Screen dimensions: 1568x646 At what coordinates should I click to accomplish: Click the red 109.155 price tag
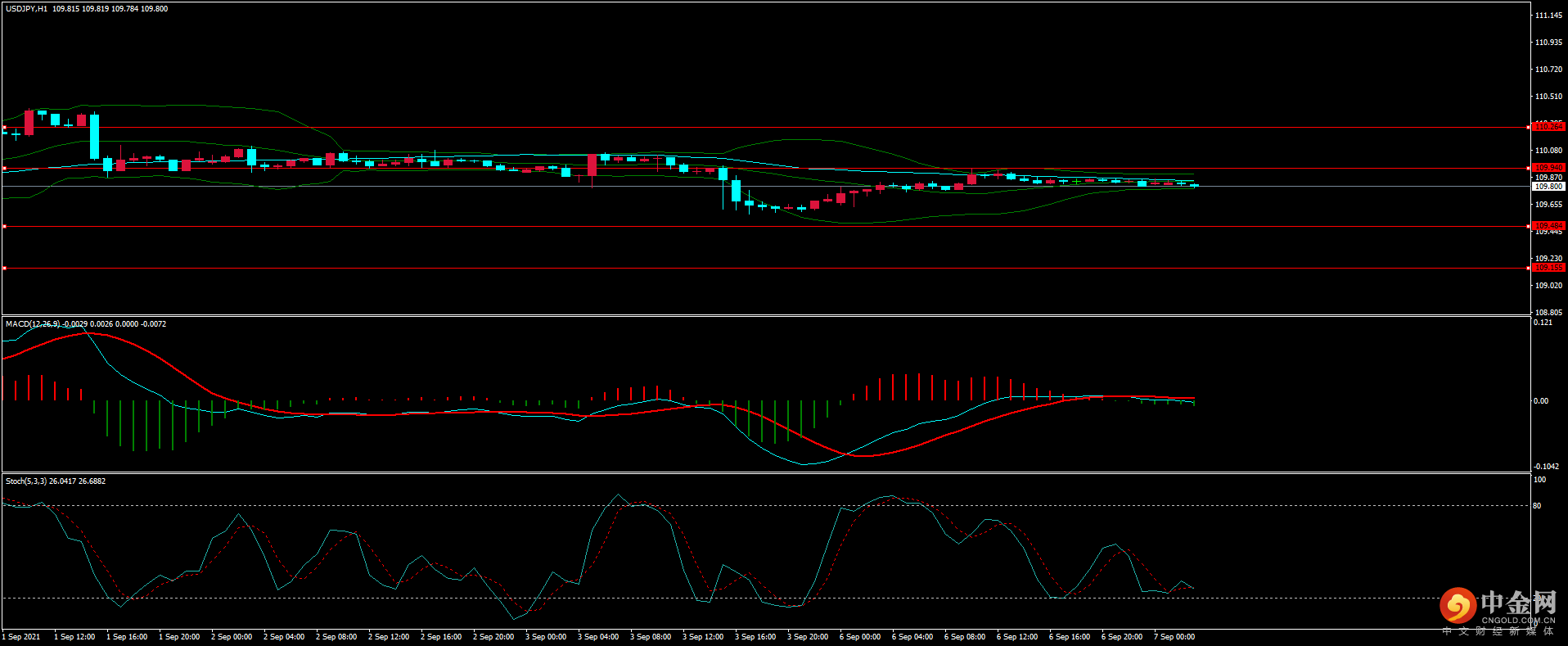tap(1548, 268)
